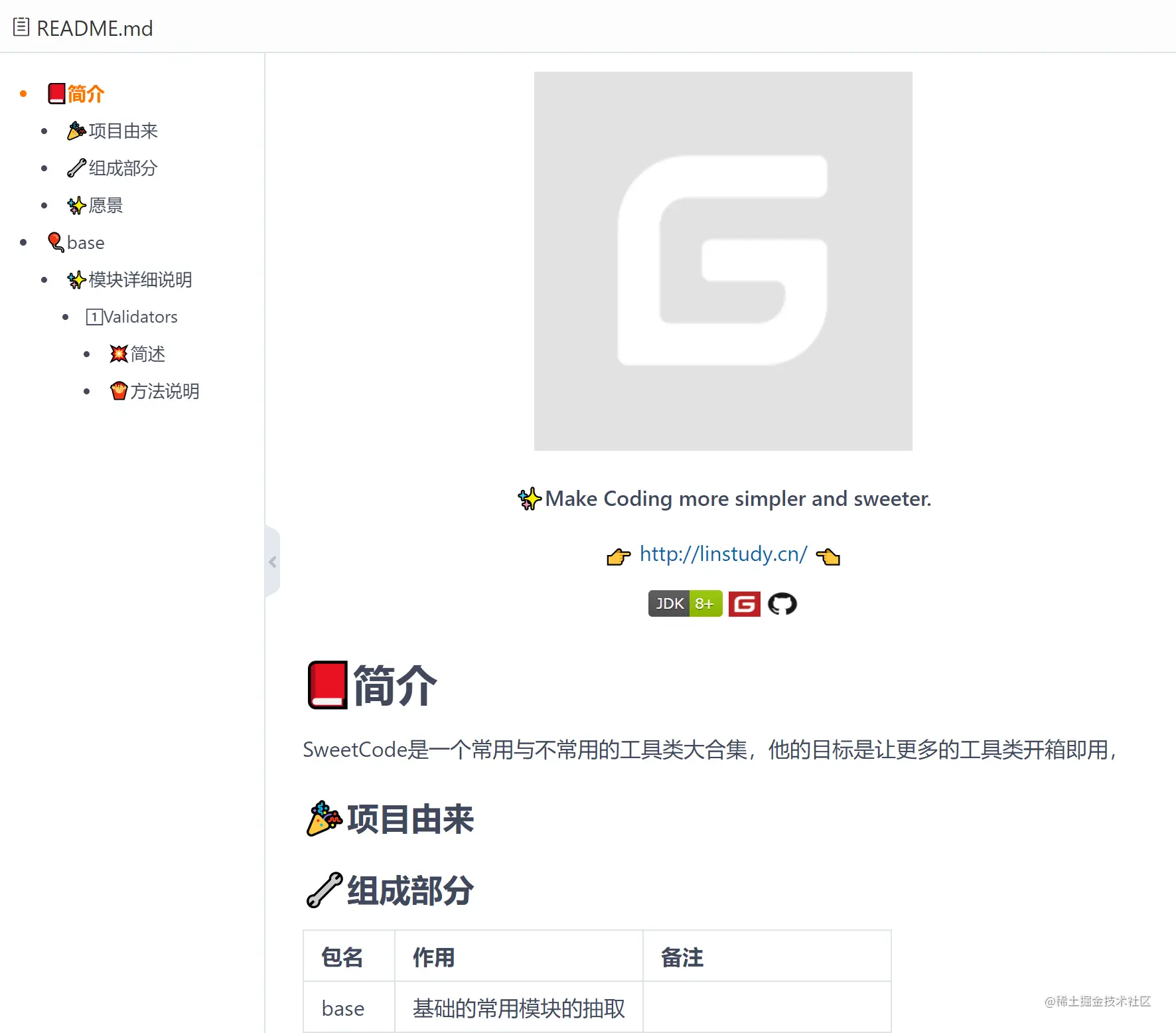Select base entry in outline
This screenshot has width=1176, height=1033.
76,242
